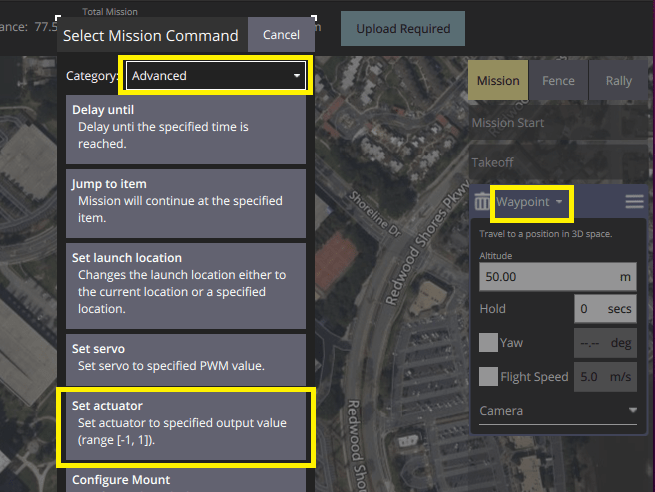Enable the Yaw checkbox

click(488, 343)
